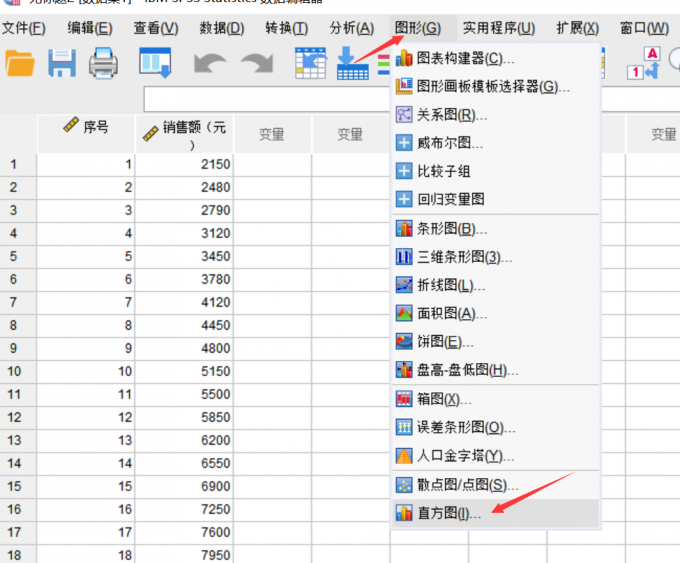Select row header 18
Viewport: 680px width, 563px height.
[x=18, y=554]
